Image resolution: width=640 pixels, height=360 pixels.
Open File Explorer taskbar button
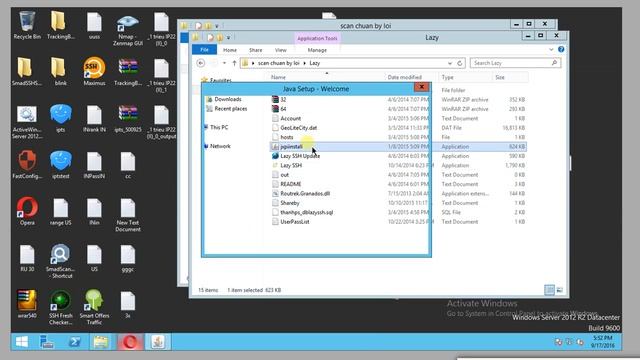pos(101,342)
